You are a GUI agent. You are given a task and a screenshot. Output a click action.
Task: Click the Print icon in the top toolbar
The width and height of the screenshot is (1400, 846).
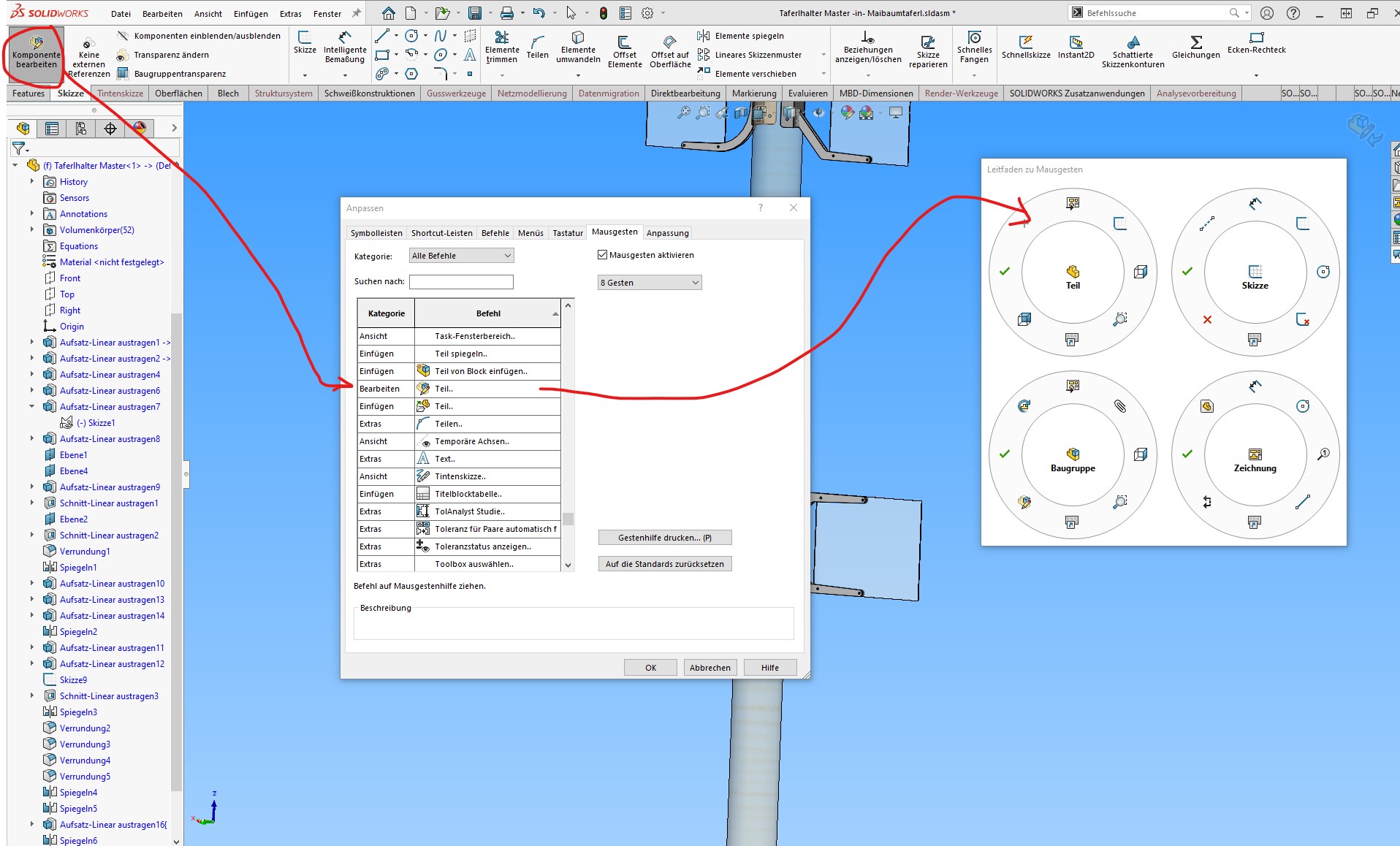coord(506,13)
